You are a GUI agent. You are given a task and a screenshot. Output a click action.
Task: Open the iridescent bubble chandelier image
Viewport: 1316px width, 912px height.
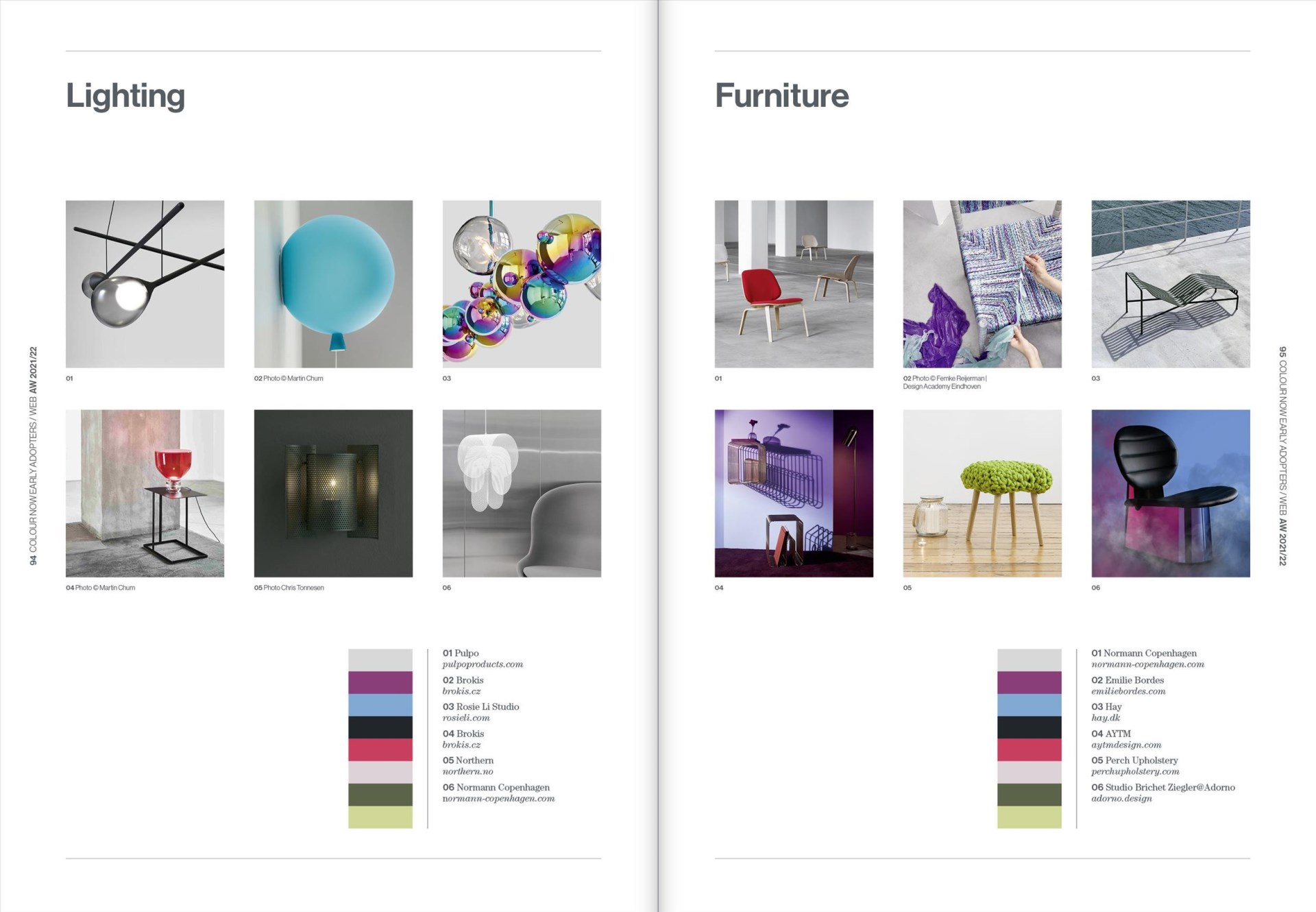(522, 284)
